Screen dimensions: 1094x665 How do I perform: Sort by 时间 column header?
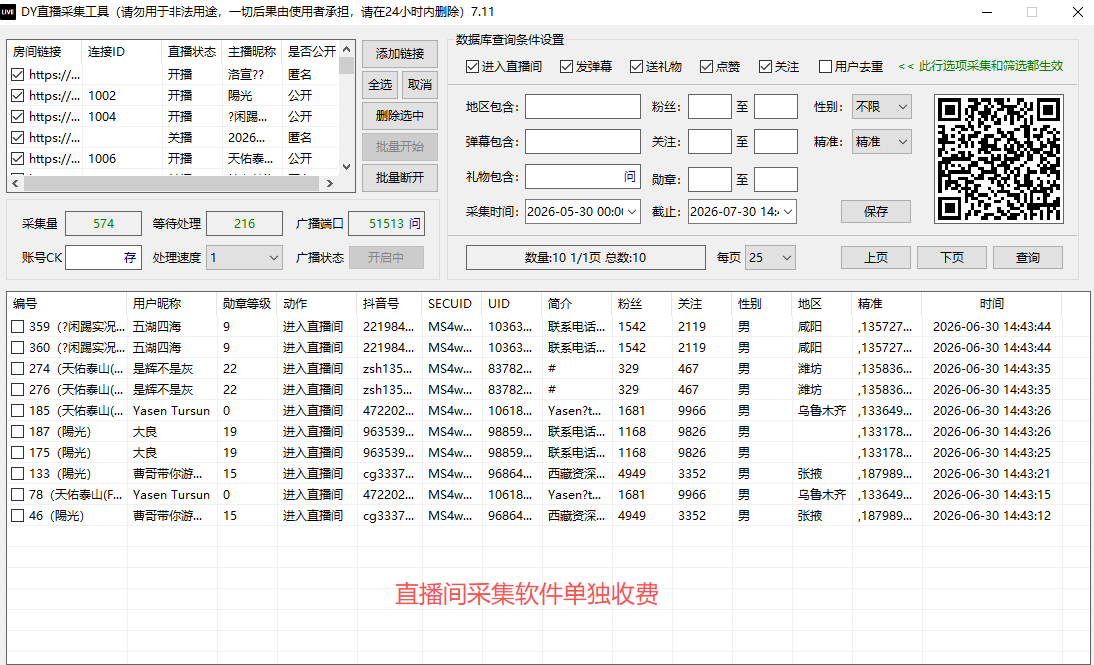(991, 304)
